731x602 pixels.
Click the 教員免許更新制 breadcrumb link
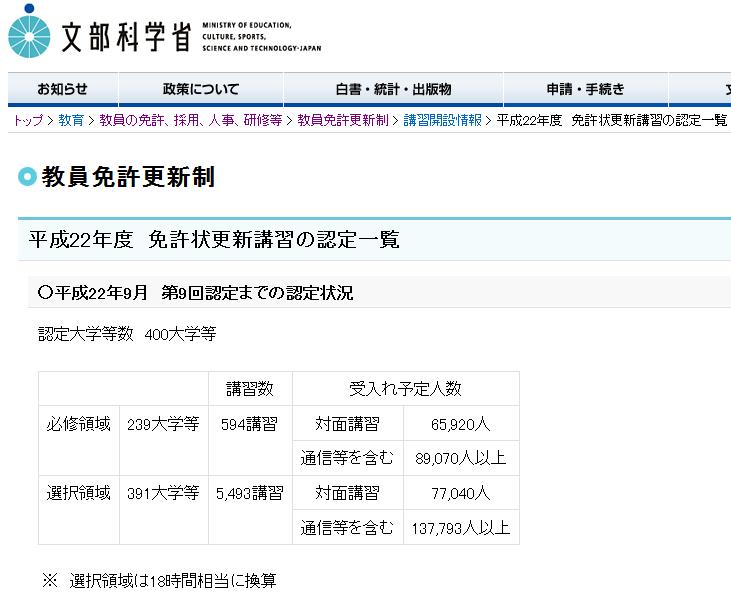pos(343,120)
